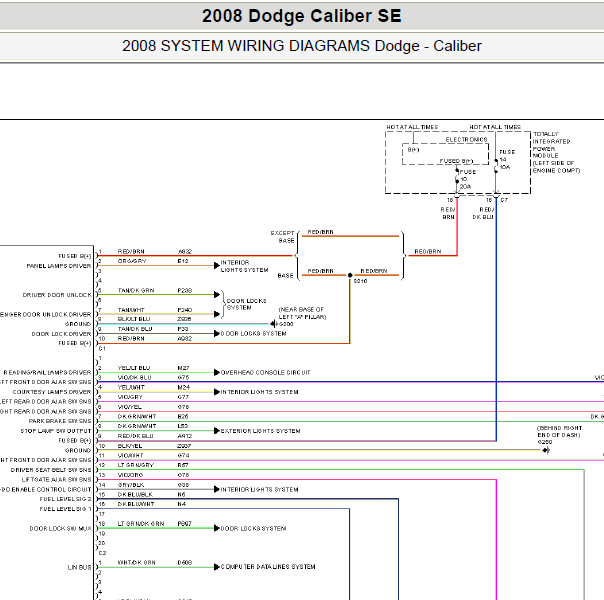Click the 'COMPUTER DATA LINES SYSTEM' reference
This screenshot has width=604, height=600.
268,567
